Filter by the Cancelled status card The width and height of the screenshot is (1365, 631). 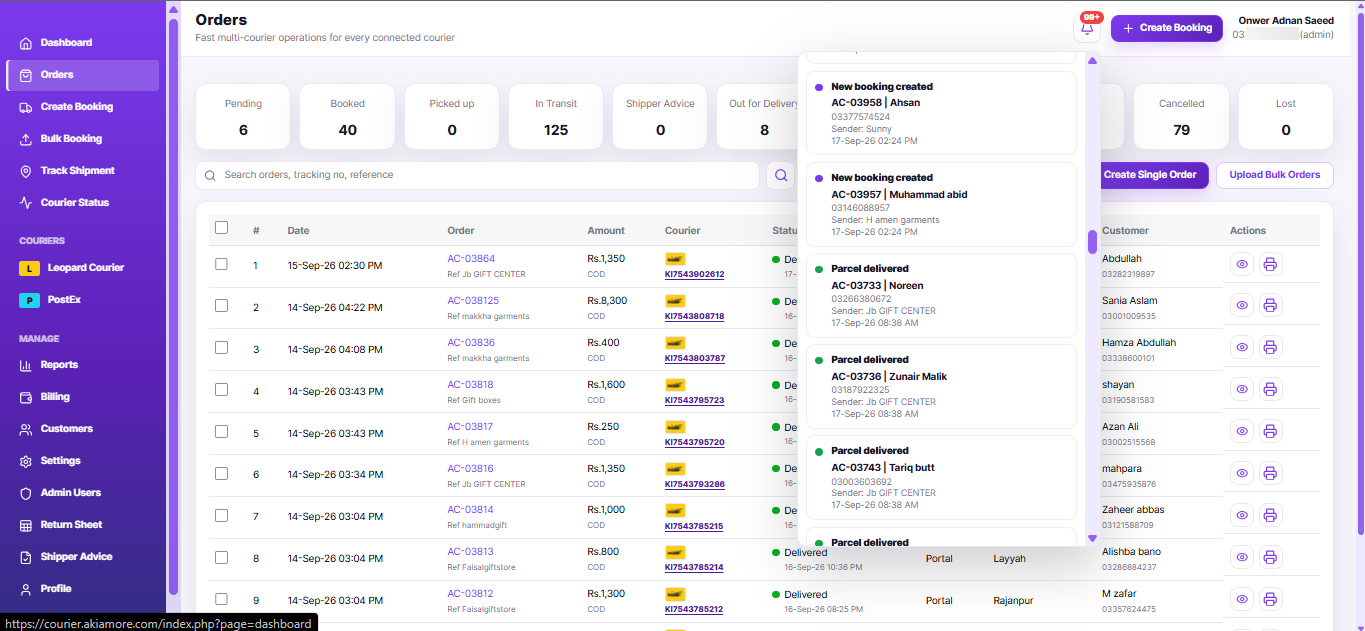point(1181,117)
